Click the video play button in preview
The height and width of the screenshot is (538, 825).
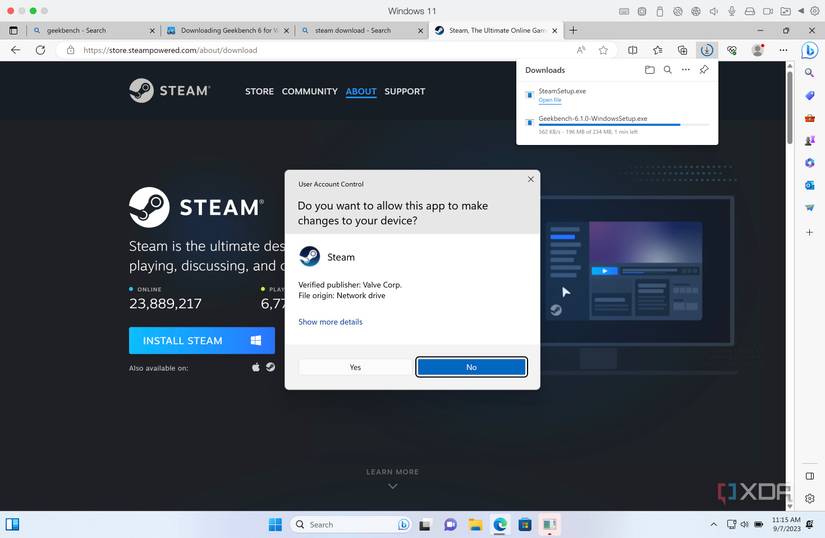pos(605,271)
